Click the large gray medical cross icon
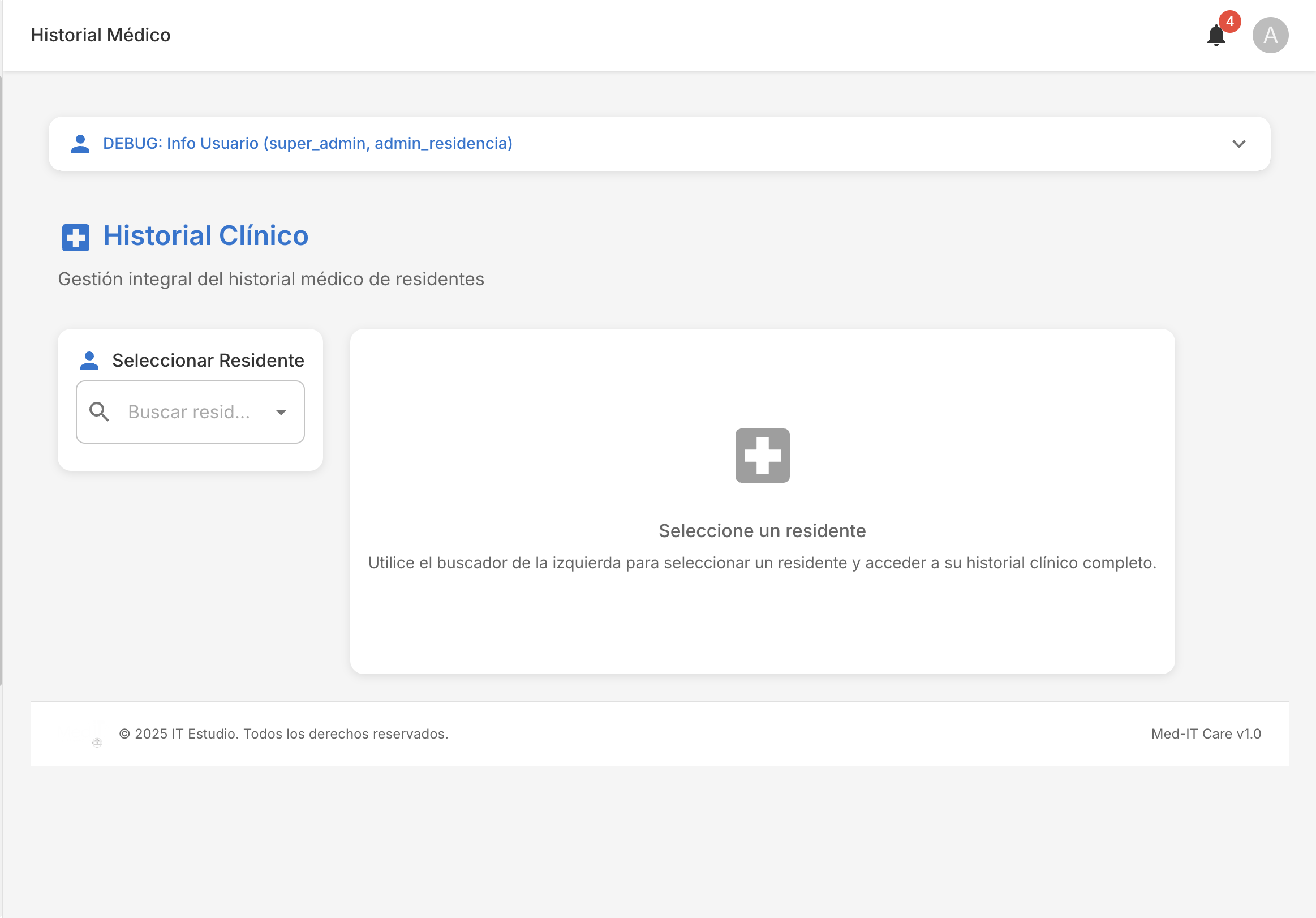The width and height of the screenshot is (1316, 918). tap(762, 455)
